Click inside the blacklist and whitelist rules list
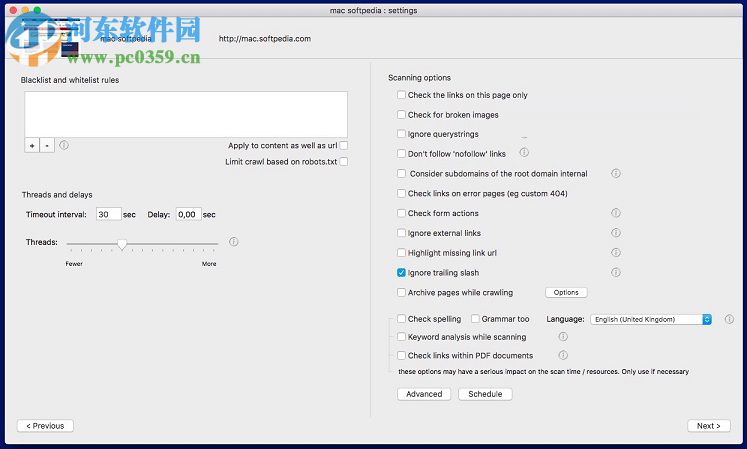This screenshot has width=747, height=449. click(x=186, y=114)
